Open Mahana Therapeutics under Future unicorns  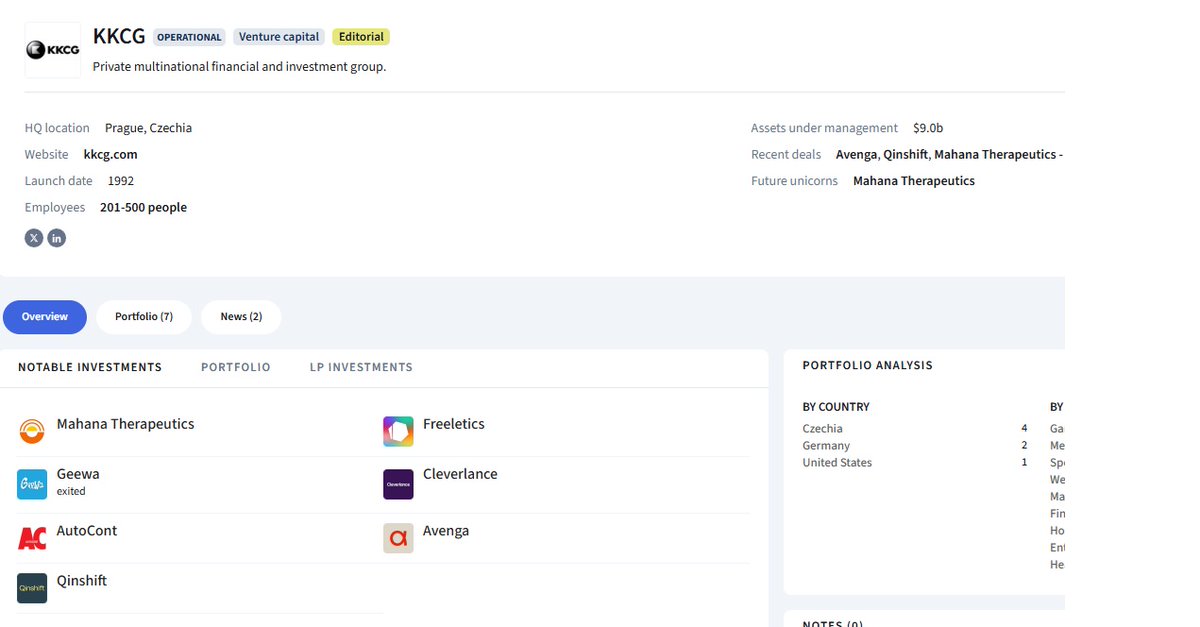point(913,181)
